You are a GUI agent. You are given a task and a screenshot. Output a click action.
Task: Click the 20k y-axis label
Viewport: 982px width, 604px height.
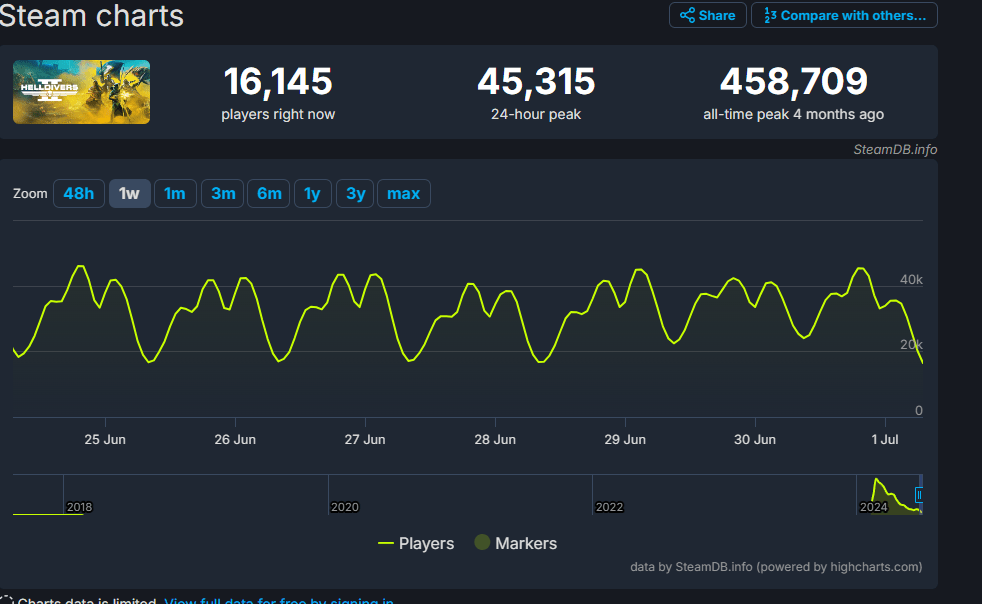coord(911,345)
